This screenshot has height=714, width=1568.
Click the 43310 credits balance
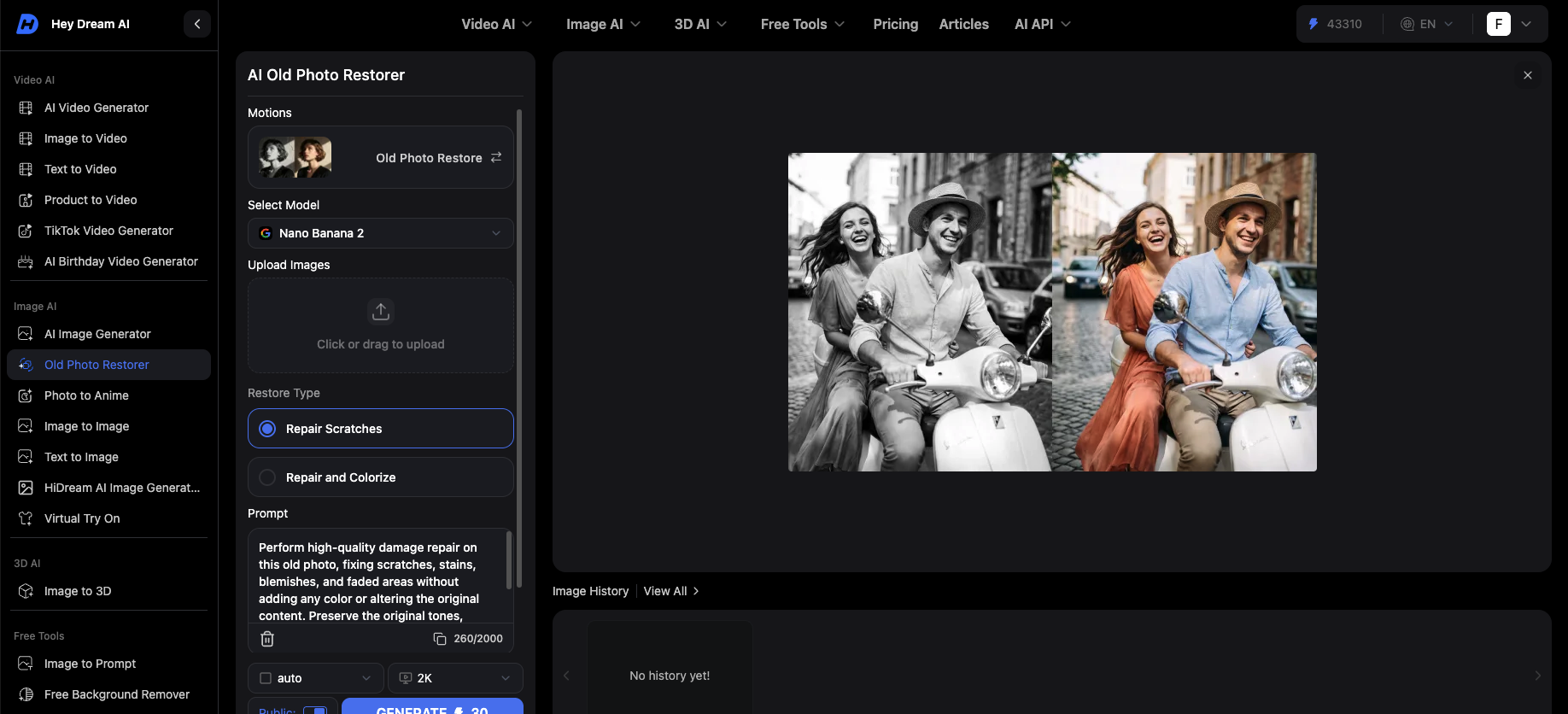(x=1344, y=24)
